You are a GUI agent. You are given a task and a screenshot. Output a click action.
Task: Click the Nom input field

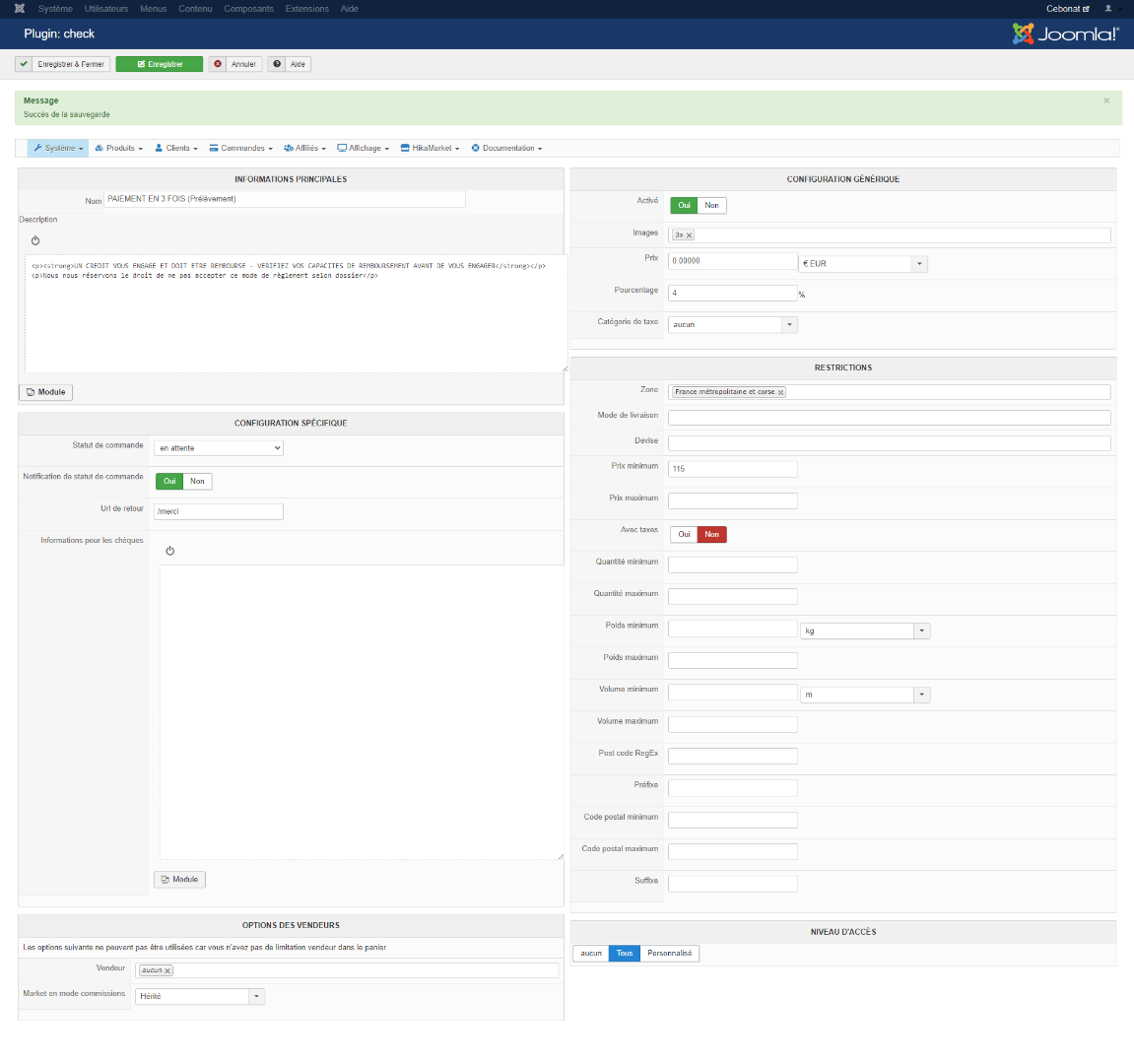click(285, 199)
